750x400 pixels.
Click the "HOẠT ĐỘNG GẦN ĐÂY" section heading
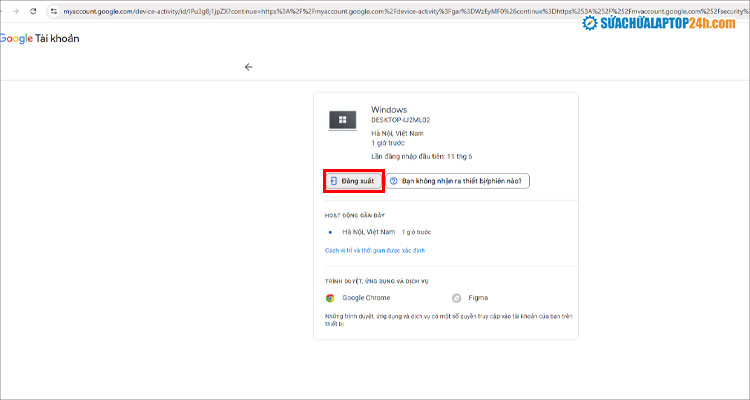pyautogui.click(x=355, y=215)
